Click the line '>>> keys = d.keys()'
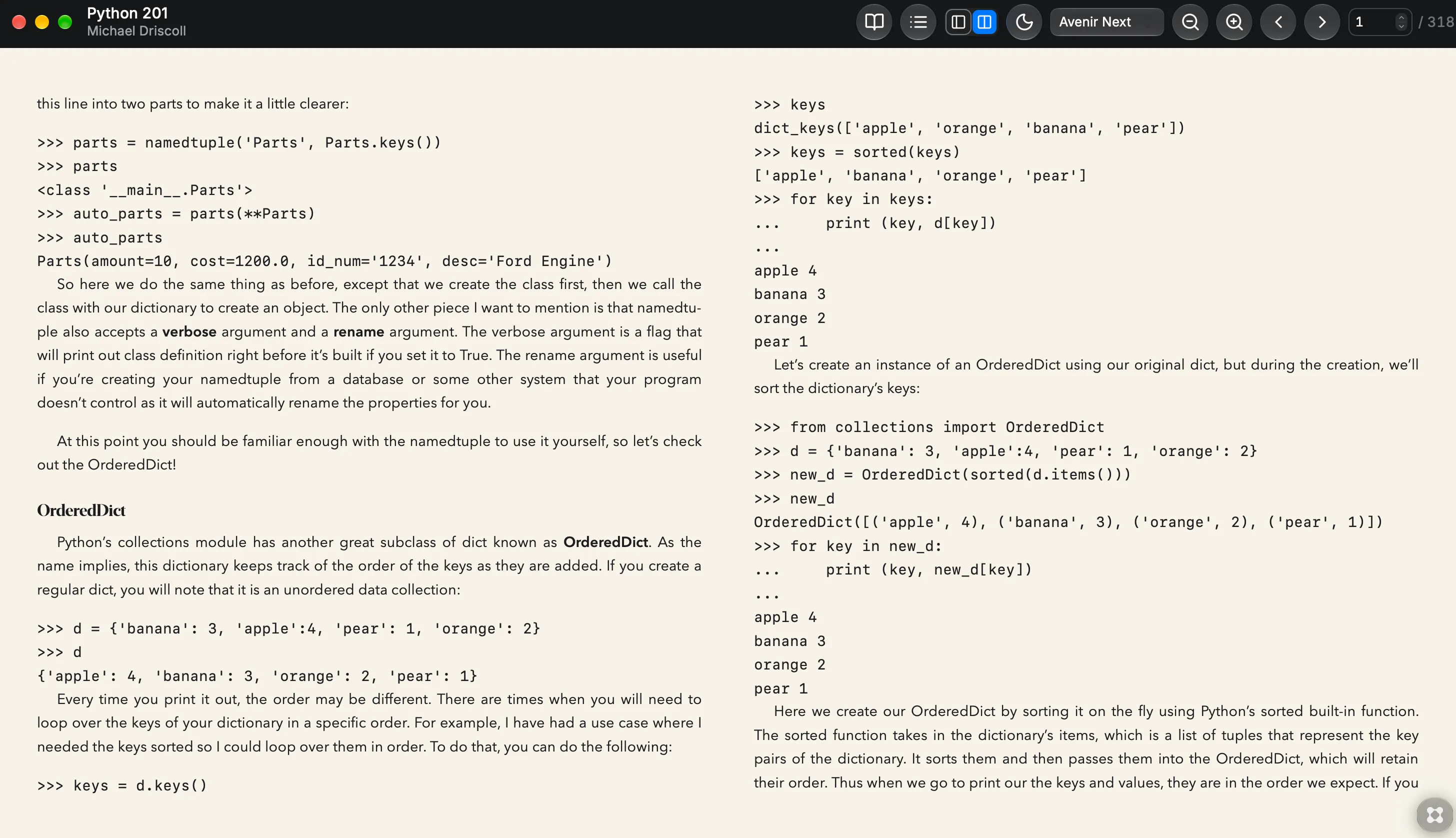This screenshot has height=838, width=1456. pos(122,785)
